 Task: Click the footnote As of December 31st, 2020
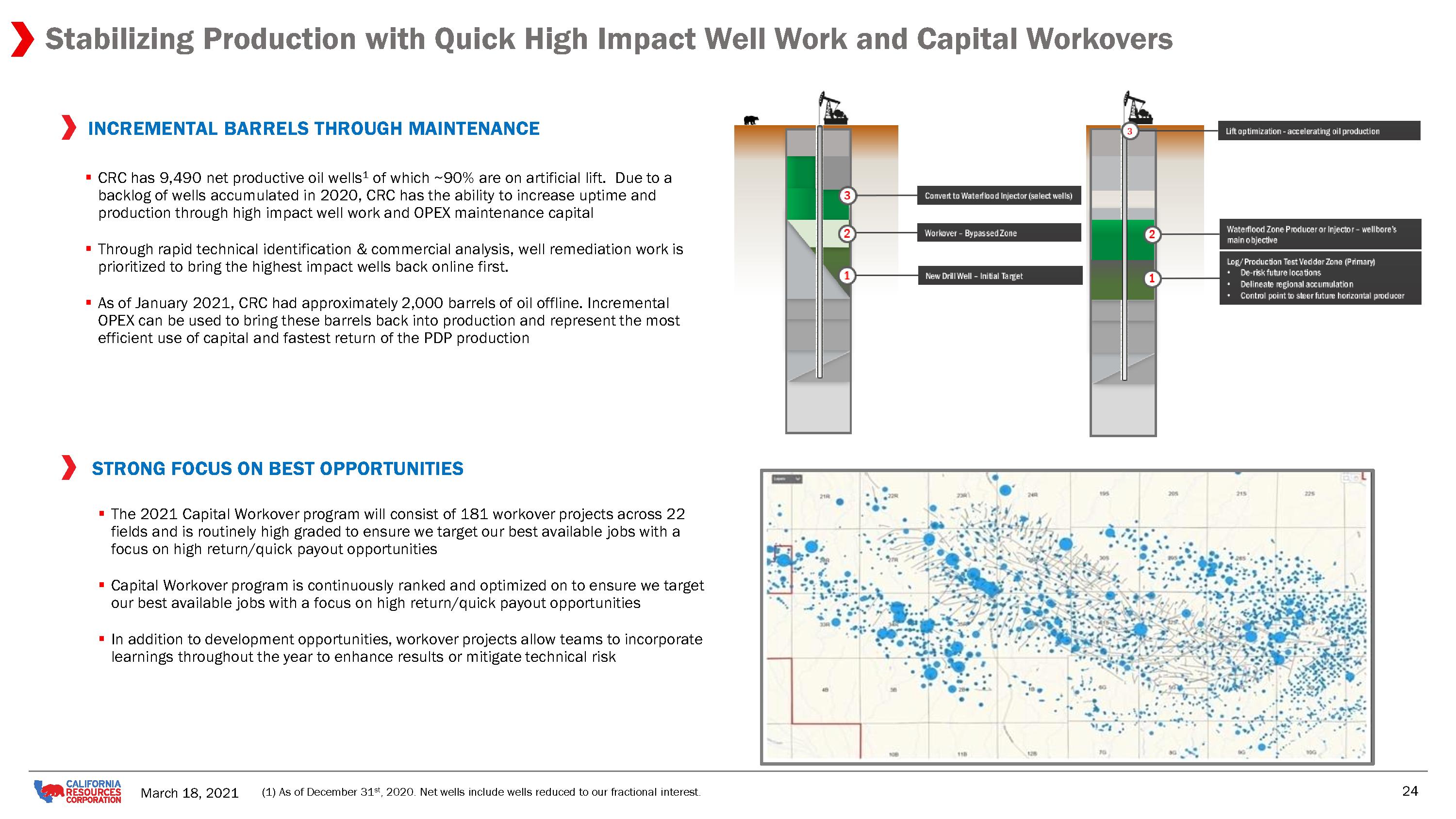[481, 792]
